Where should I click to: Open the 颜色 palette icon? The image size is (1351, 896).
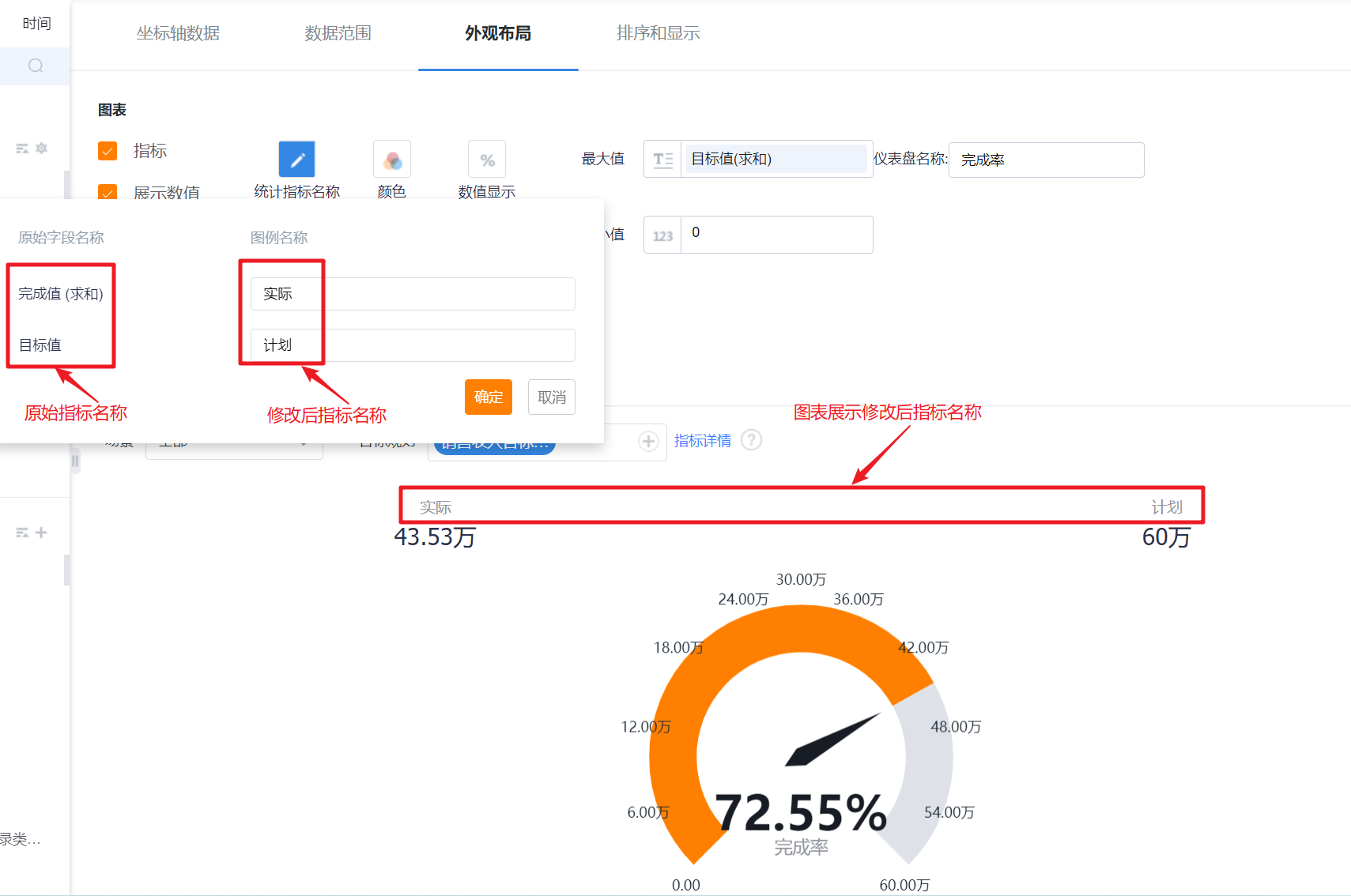[x=392, y=160]
